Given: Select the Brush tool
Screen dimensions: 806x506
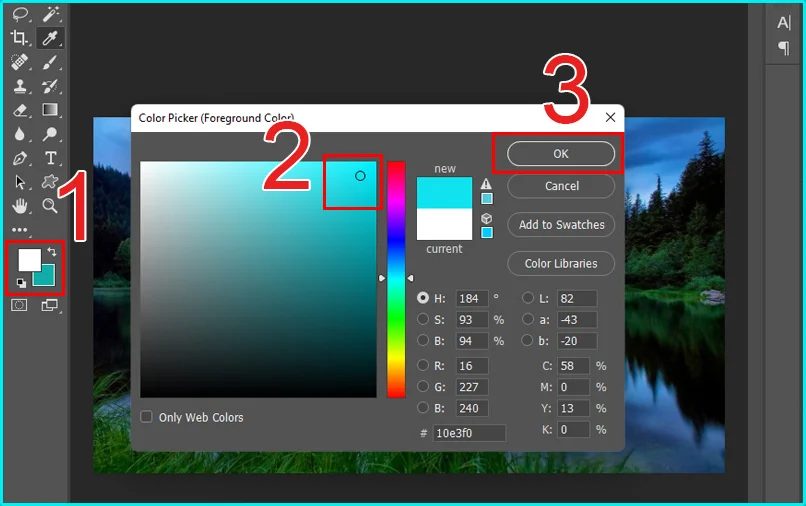Looking at the screenshot, I should pyautogui.click(x=50, y=62).
